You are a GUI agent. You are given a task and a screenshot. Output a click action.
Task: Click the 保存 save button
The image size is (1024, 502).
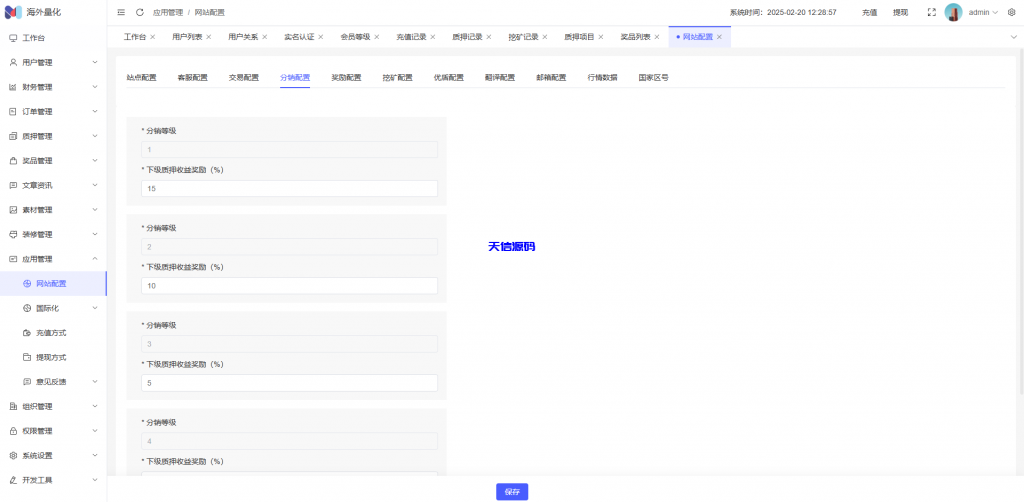(512, 492)
